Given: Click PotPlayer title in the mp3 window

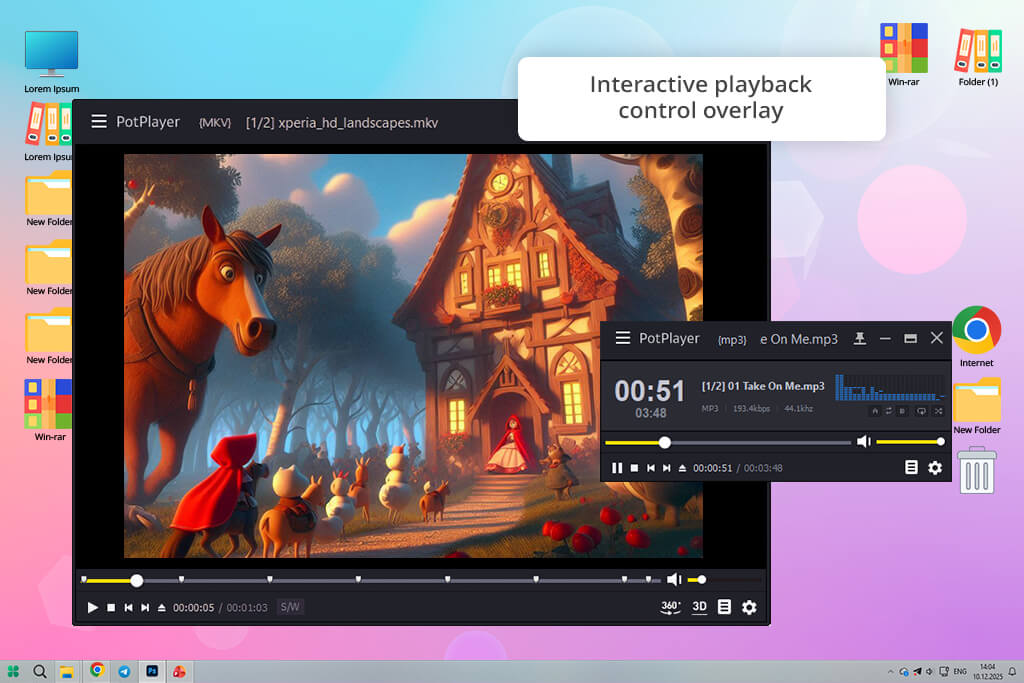Looking at the screenshot, I should pos(669,338).
